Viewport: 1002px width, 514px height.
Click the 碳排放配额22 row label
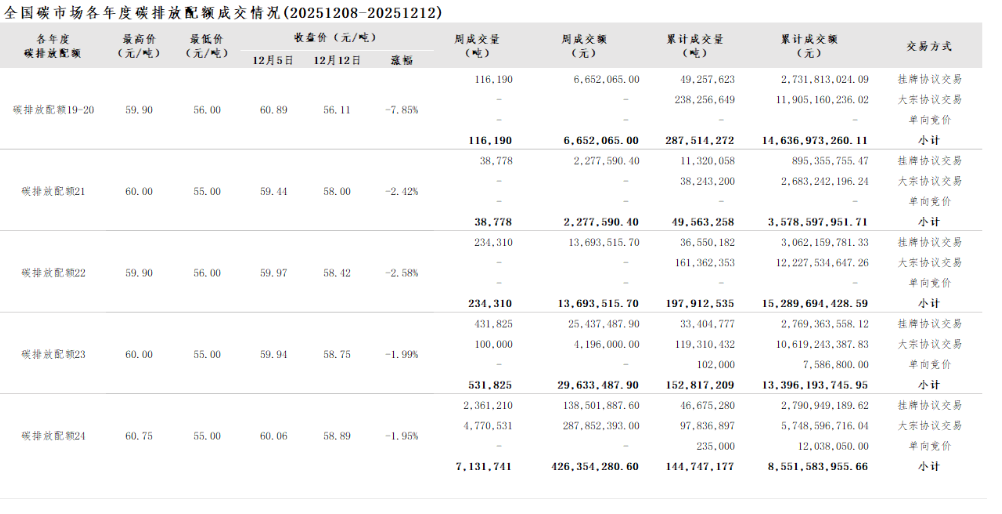pos(53,272)
